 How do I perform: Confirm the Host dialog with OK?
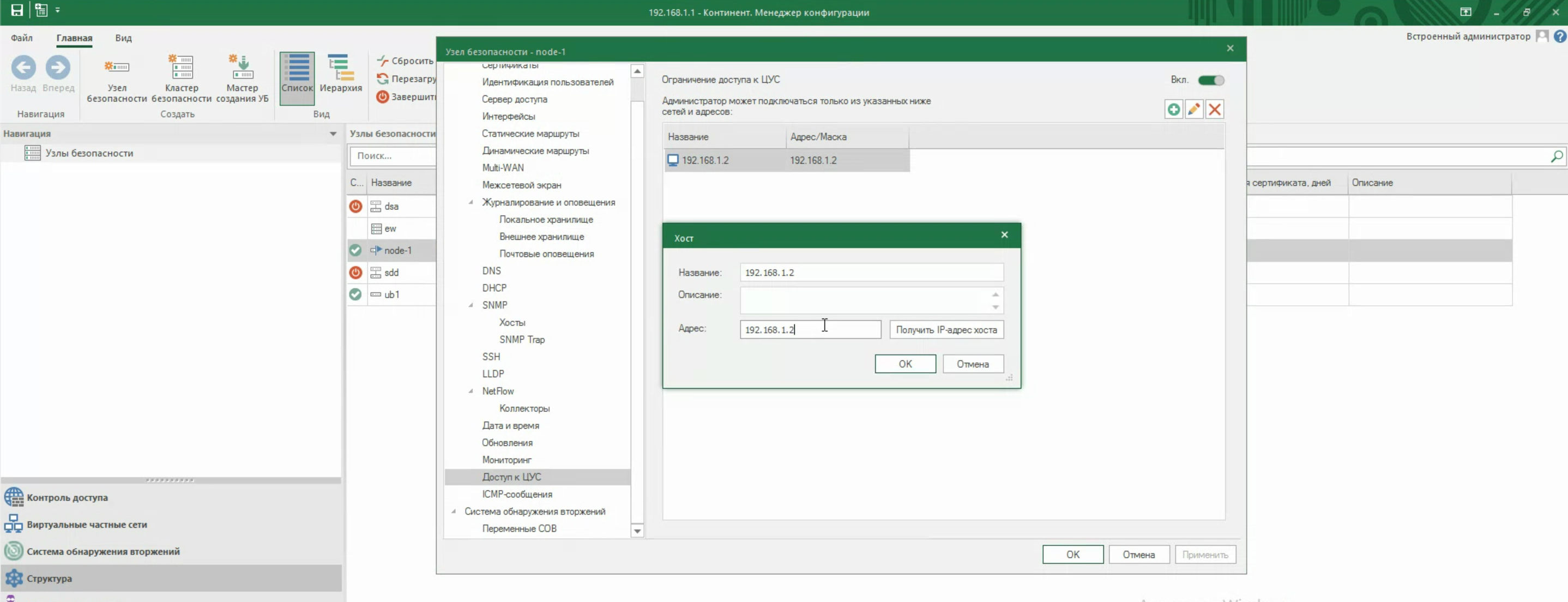click(904, 363)
